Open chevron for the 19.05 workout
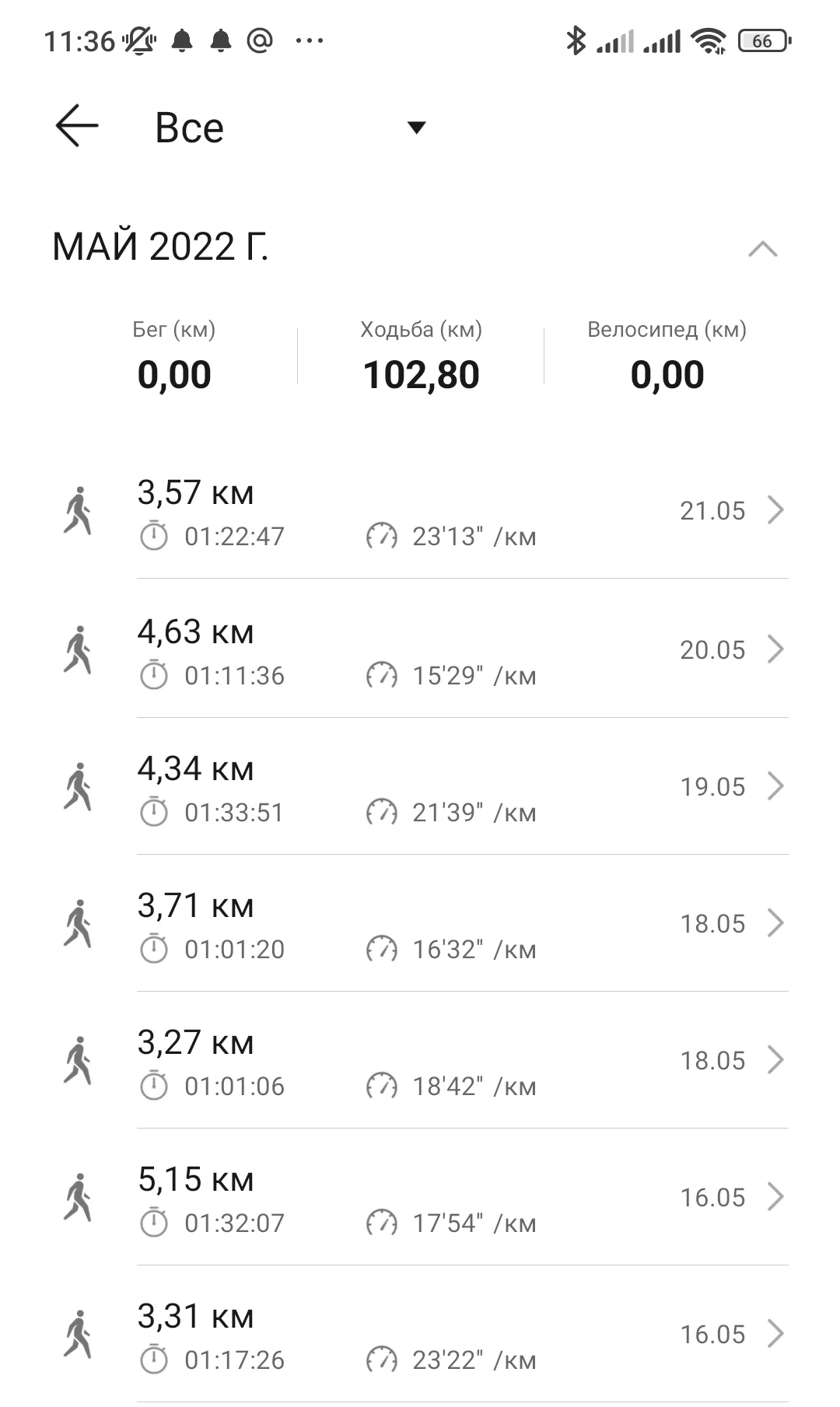Viewport: 840px width, 1407px height. tap(775, 786)
